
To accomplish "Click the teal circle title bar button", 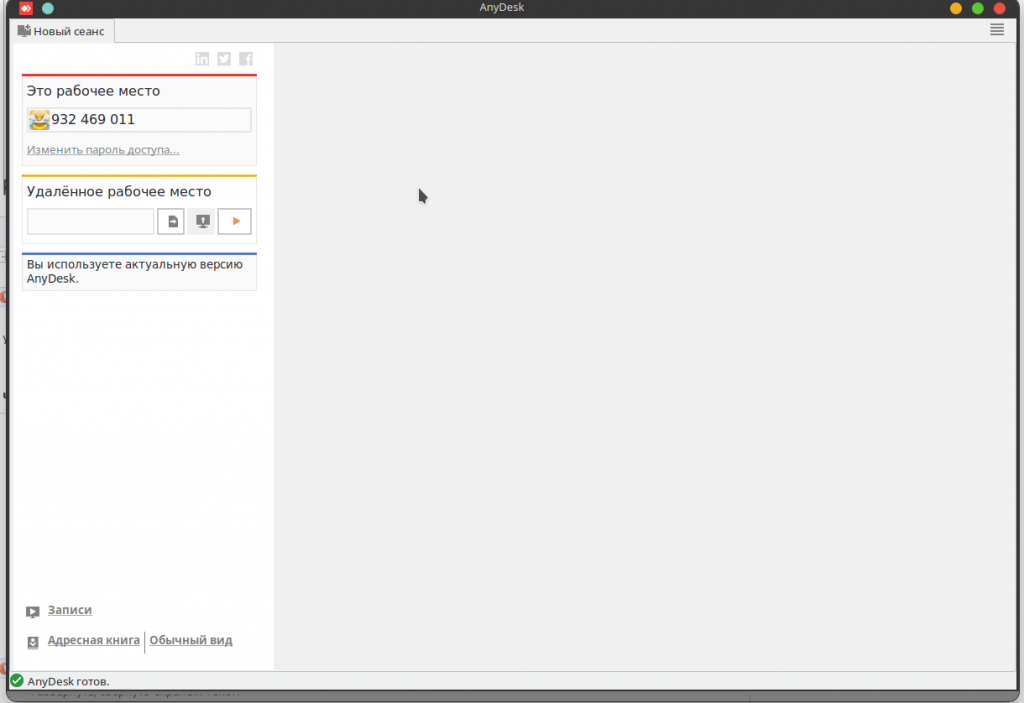I will click(x=48, y=8).
